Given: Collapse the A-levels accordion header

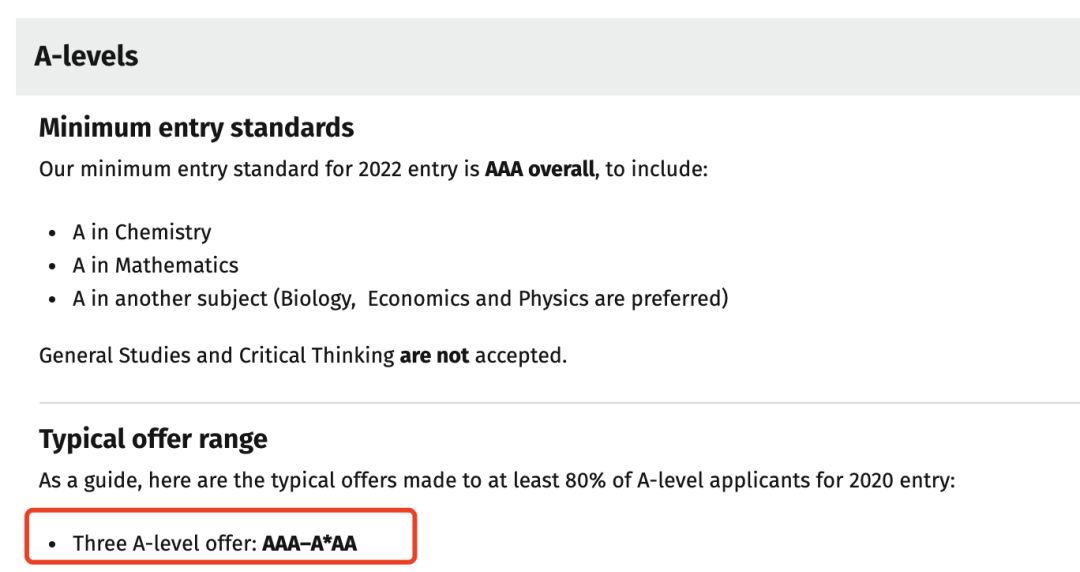Looking at the screenshot, I should pyautogui.click(x=548, y=57).
